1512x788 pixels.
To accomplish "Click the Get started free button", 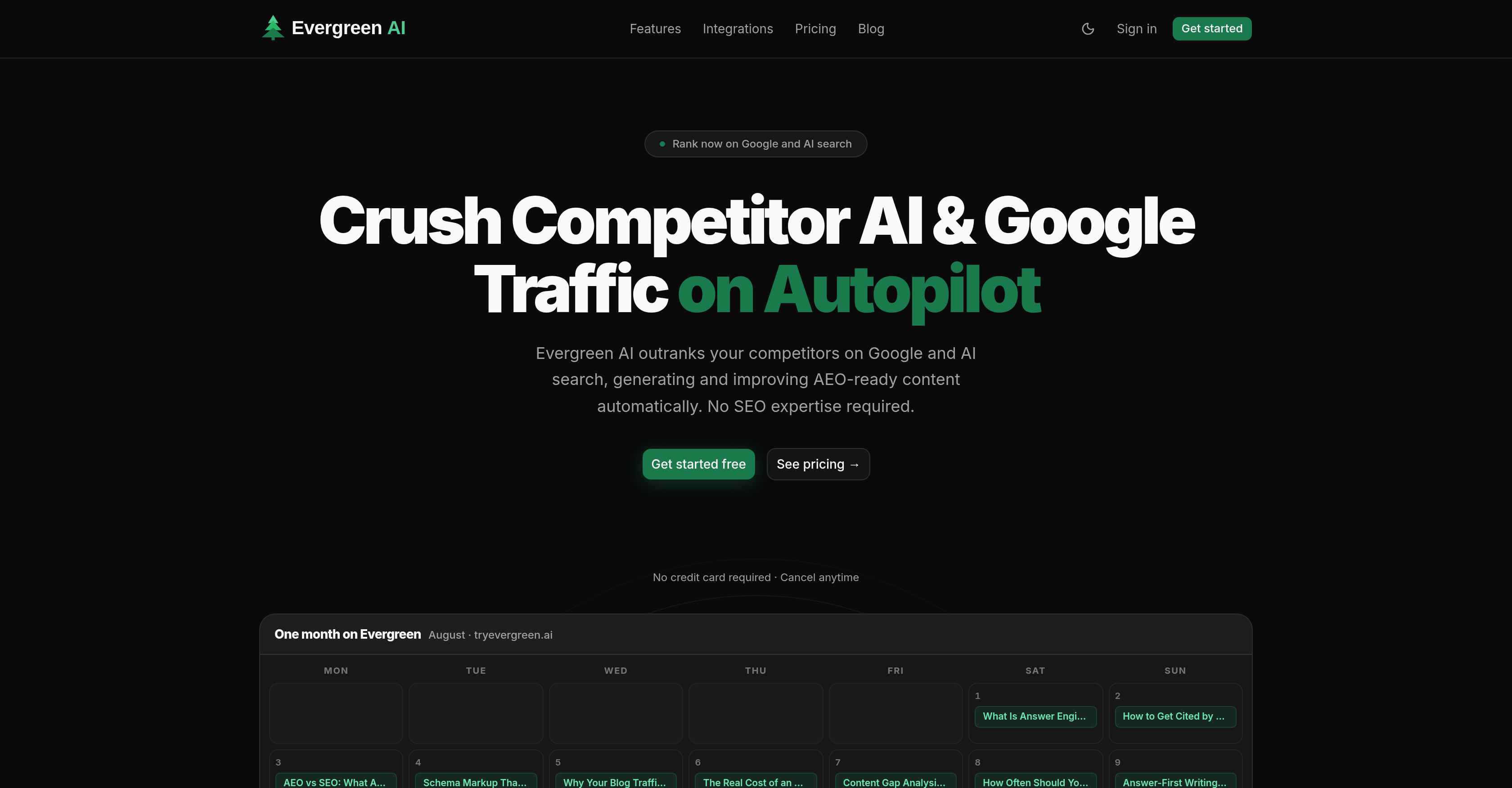I will (x=698, y=464).
